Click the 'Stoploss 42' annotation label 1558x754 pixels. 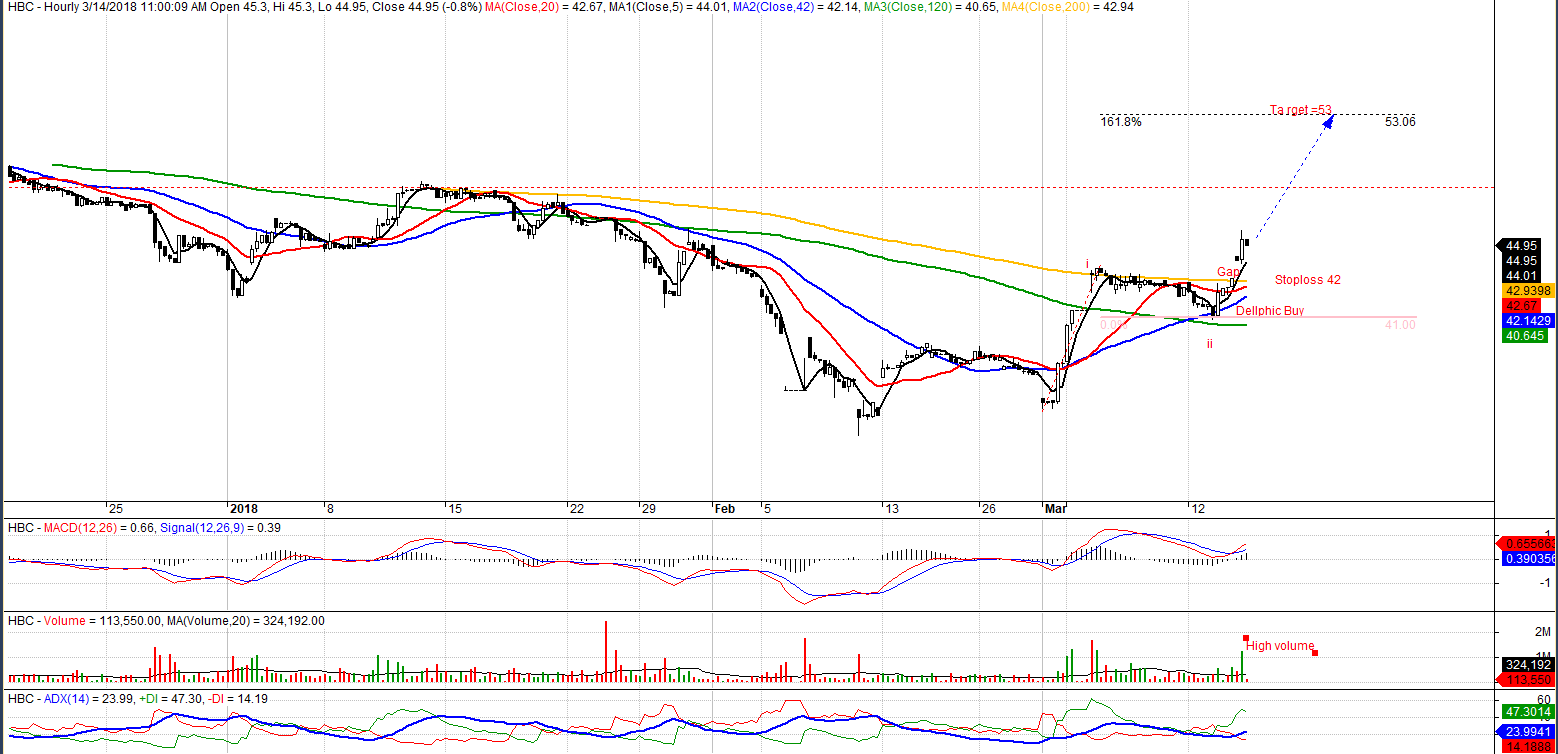coord(1308,280)
